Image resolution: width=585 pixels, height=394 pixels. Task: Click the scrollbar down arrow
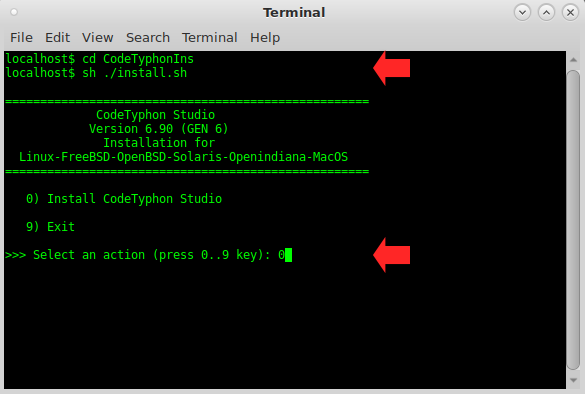[573, 380]
